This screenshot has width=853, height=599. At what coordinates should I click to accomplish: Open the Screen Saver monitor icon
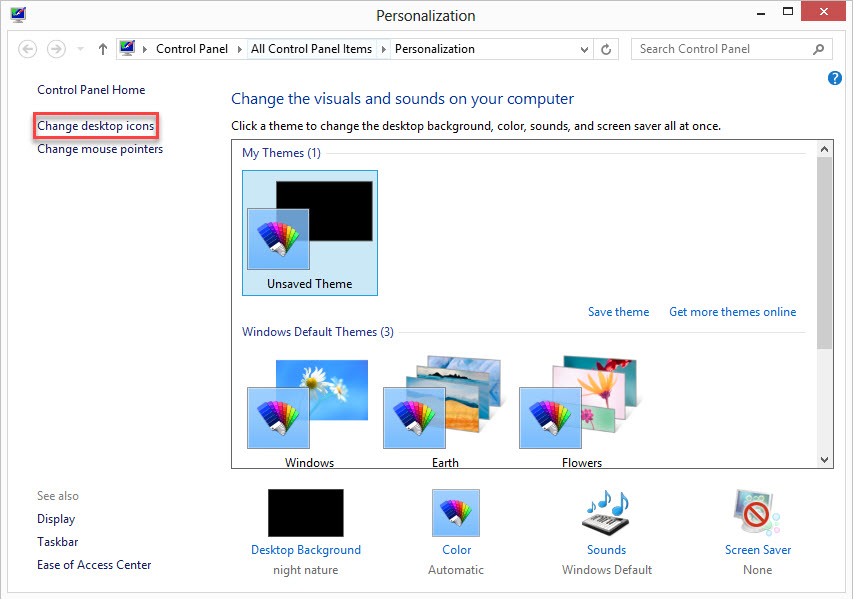tap(757, 512)
